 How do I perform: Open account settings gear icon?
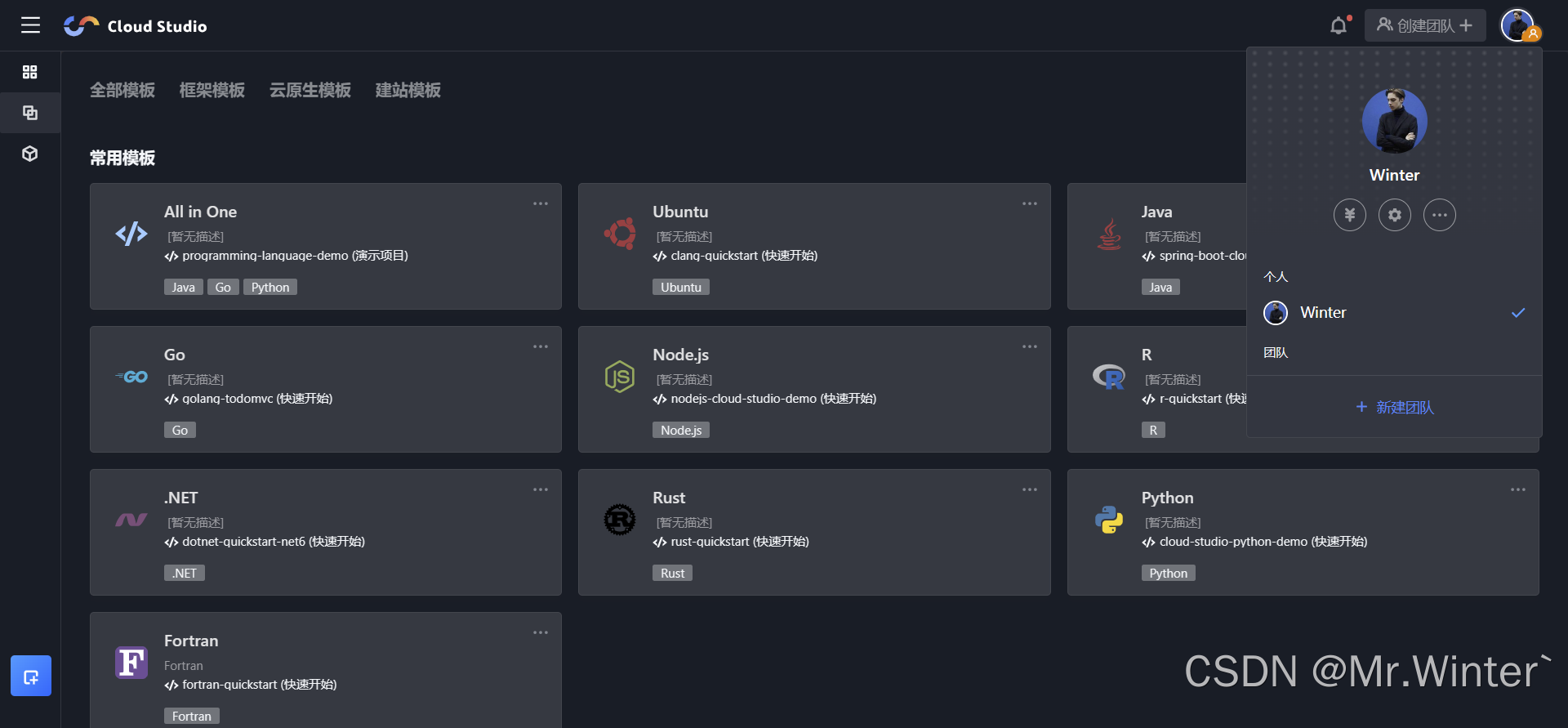1395,215
